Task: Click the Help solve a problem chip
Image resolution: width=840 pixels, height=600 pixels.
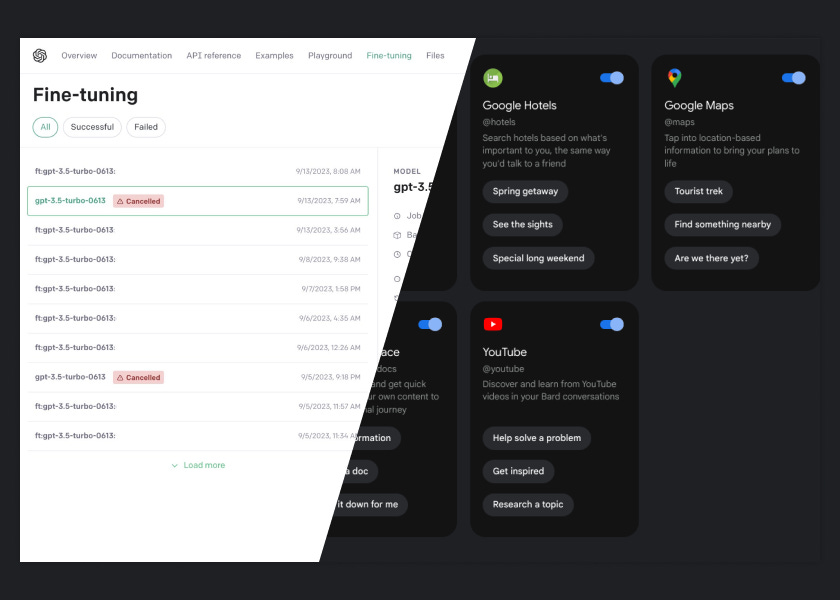Action: pyautogui.click(x=537, y=438)
